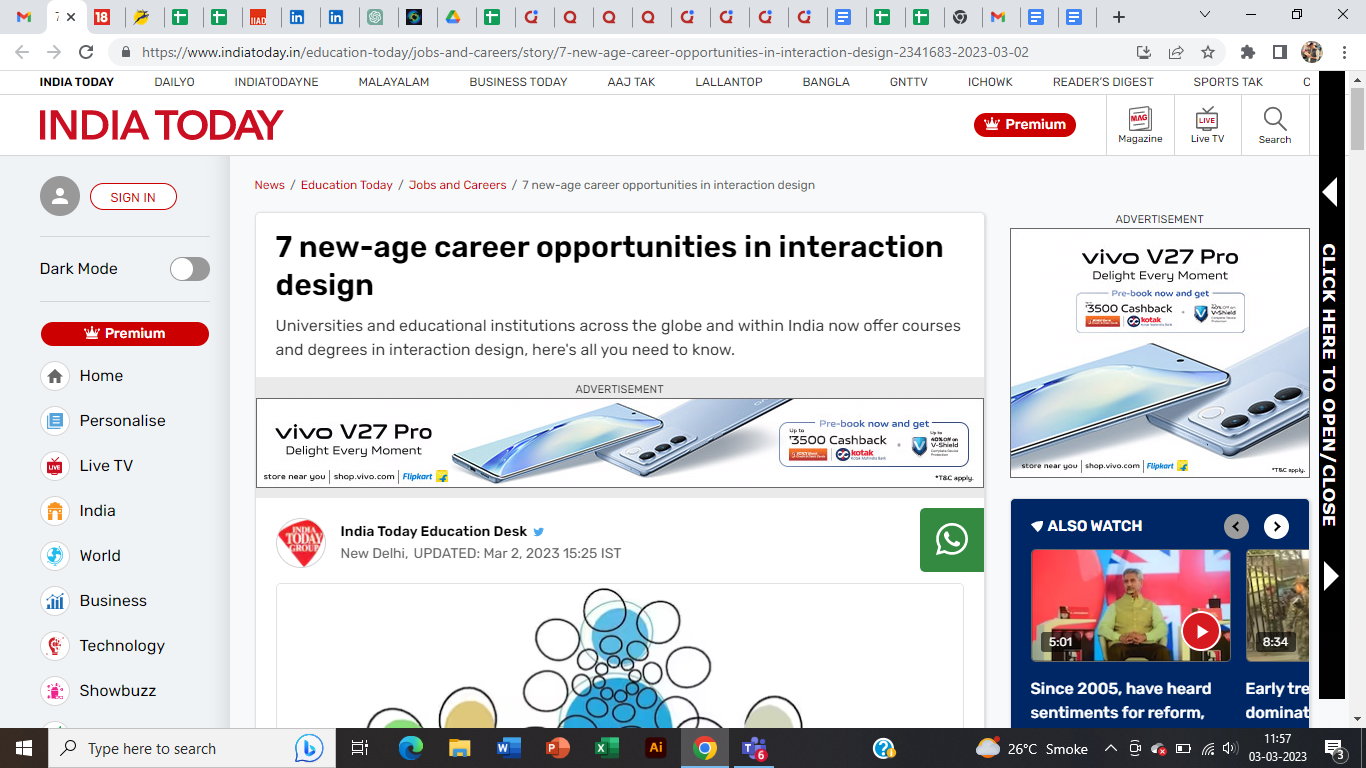
Task: Click the vivo V27 Pro sidebar ad
Action: tap(1160, 353)
